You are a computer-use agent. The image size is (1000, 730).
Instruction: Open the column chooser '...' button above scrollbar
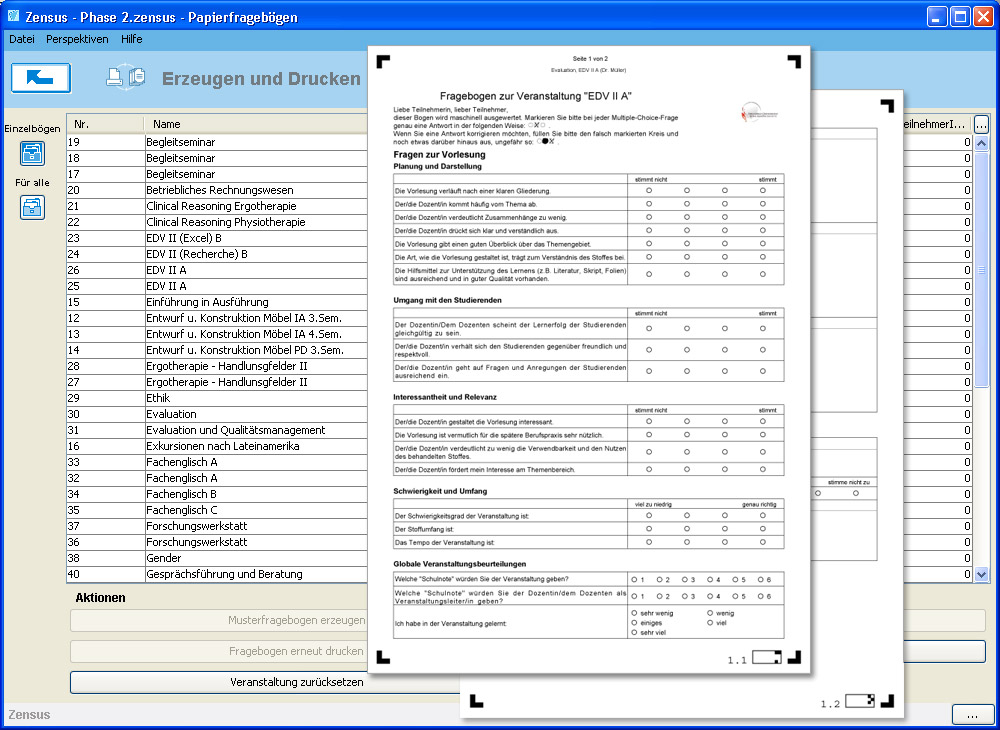tap(981, 125)
